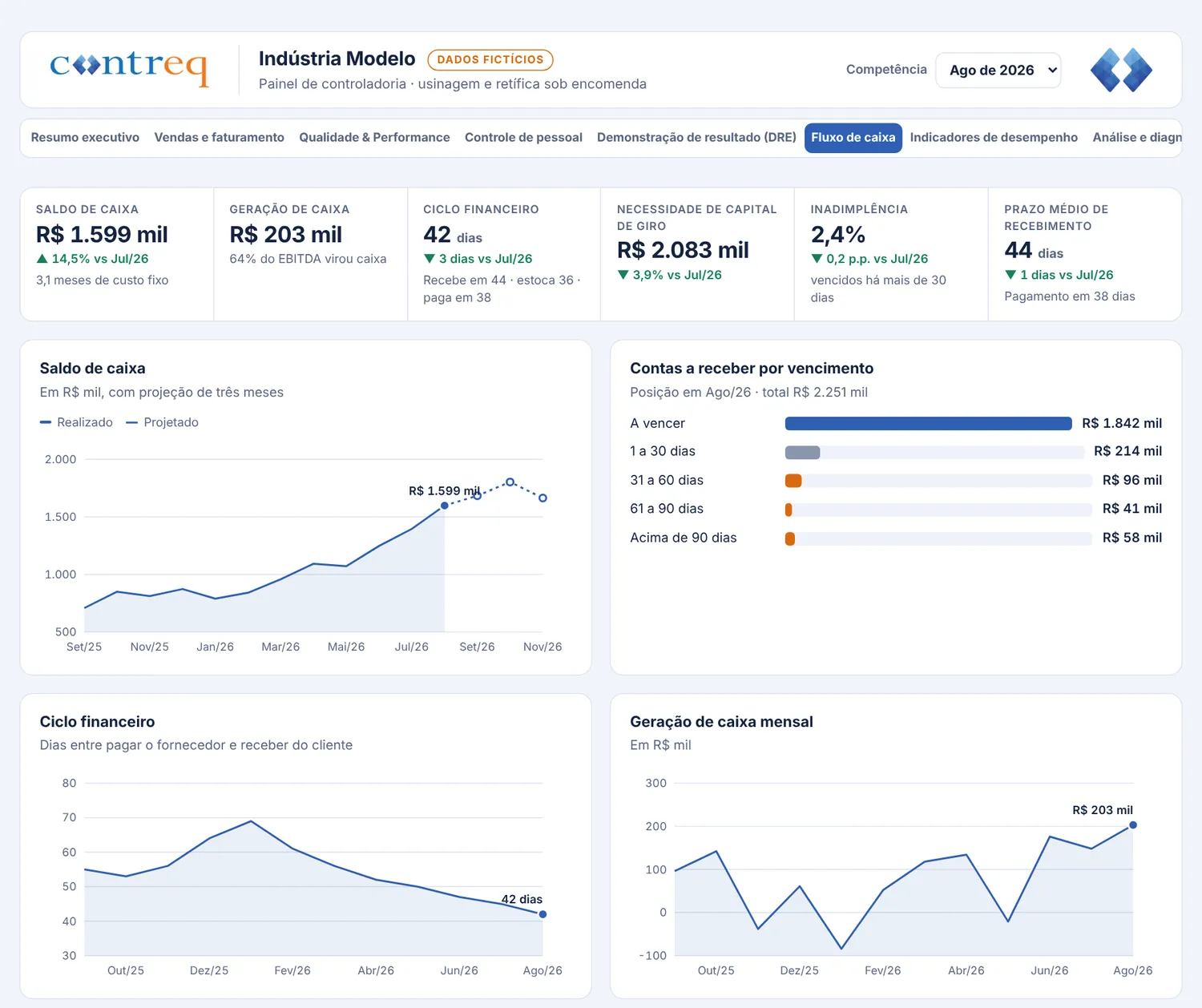This screenshot has width=1202, height=1008.
Task: Click the R$ 1.842 mil receivables amount
Action: (x=1122, y=423)
